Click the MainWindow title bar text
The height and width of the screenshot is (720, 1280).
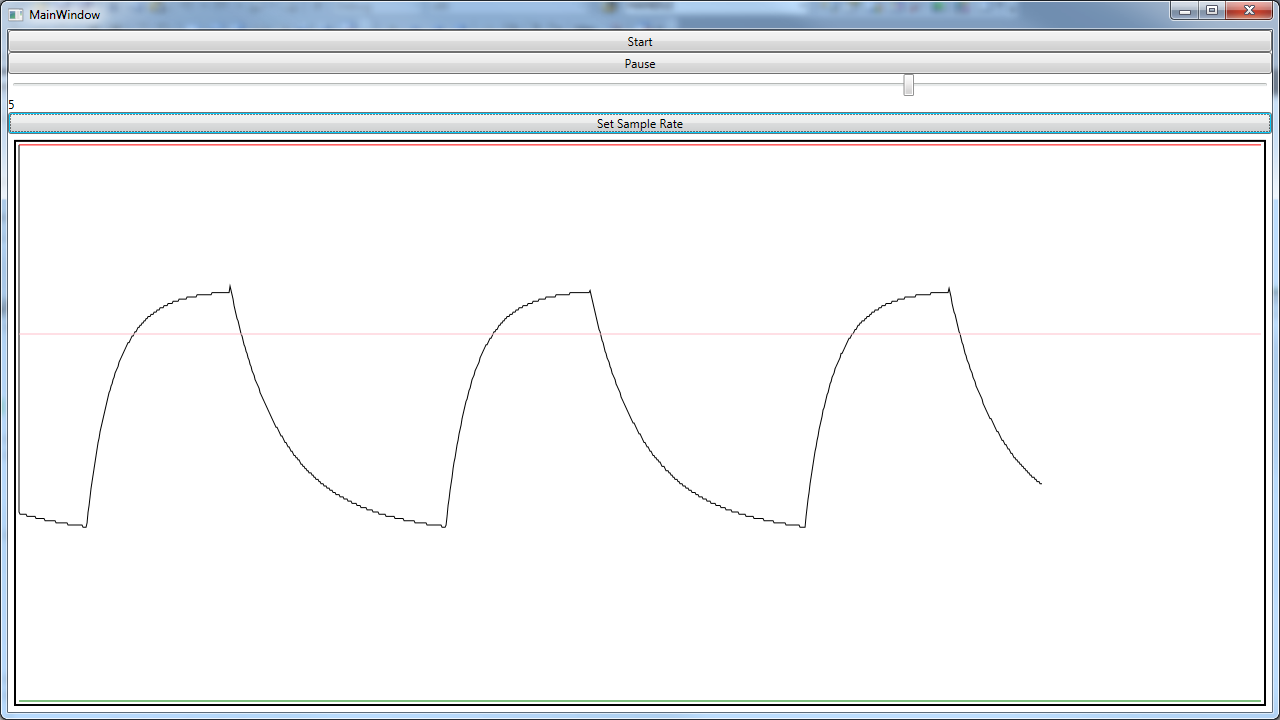tap(64, 15)
